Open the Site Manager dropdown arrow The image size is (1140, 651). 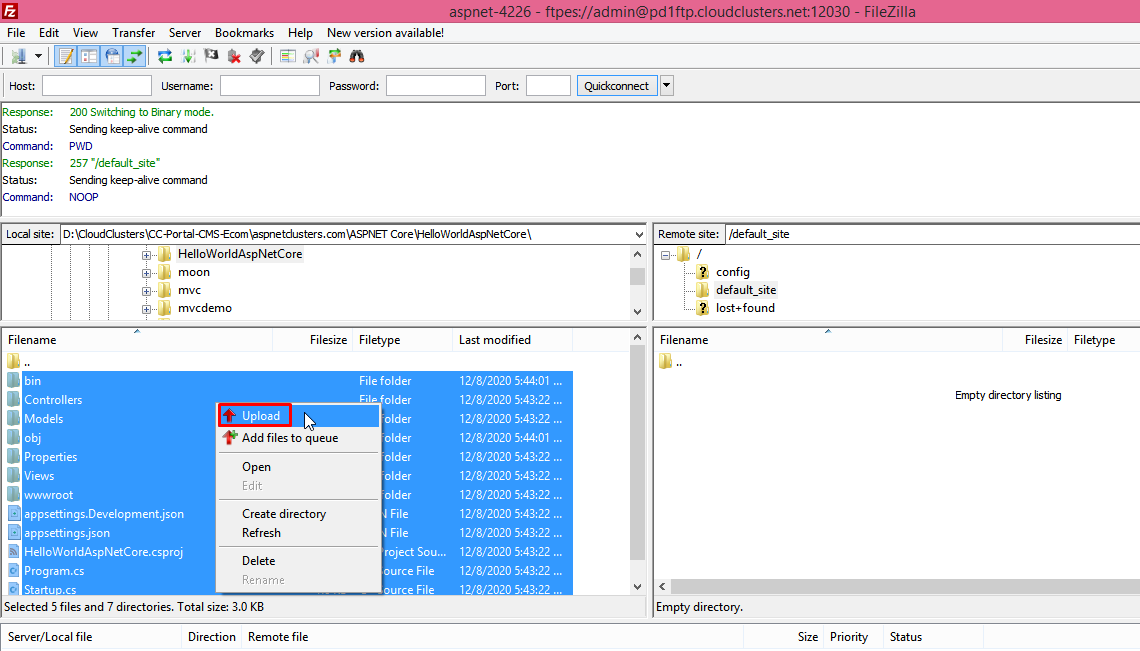[x=38, y=56]
